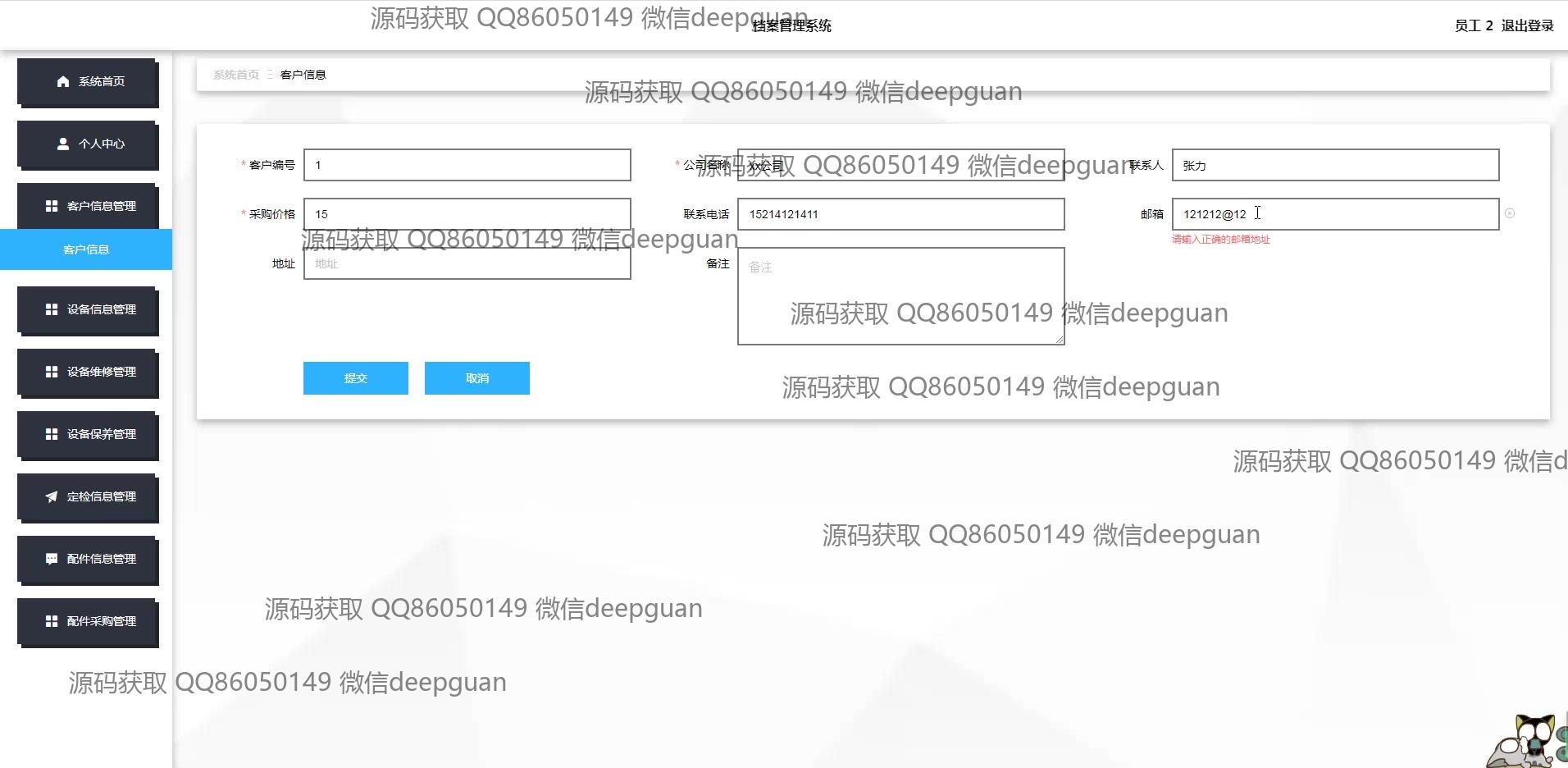The height and width of the screenshot is (768, 1568).
Task: Open the 设备维修管理 sidebar menu
Action: [88, 372]
